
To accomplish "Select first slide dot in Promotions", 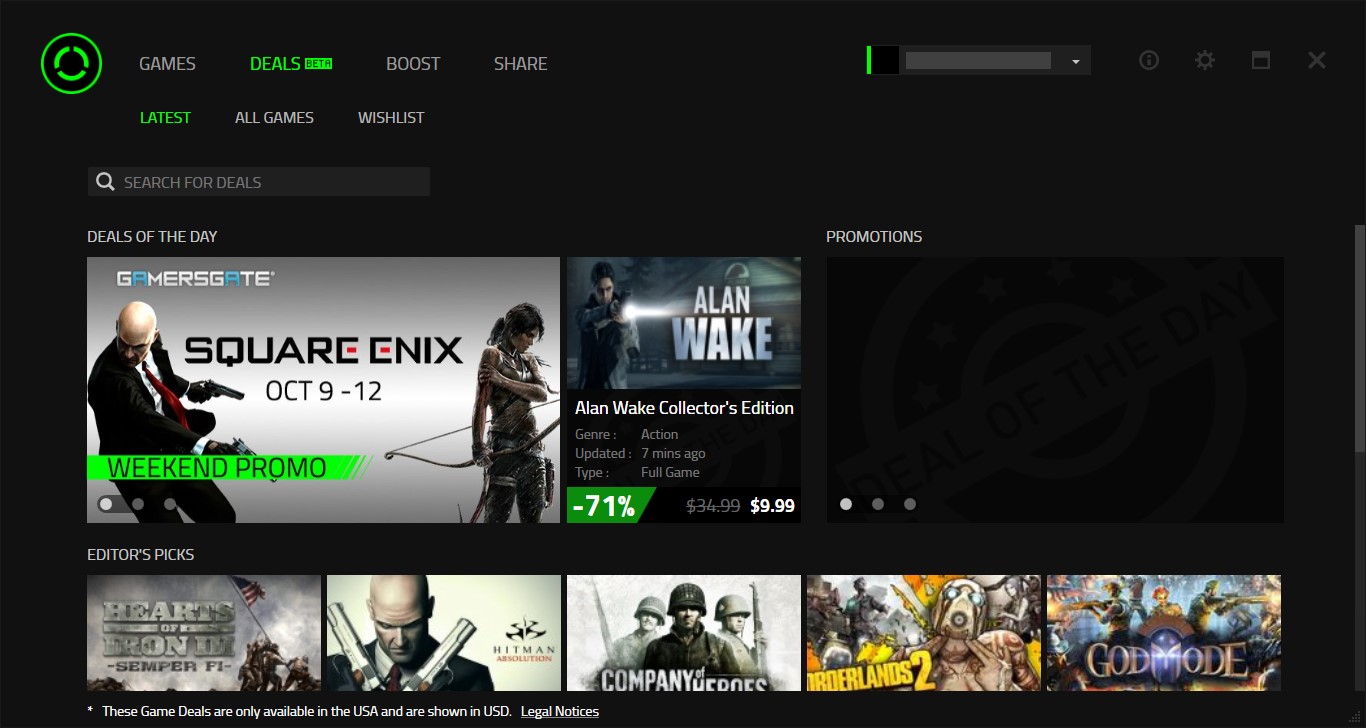I will [x=846, y=504].
